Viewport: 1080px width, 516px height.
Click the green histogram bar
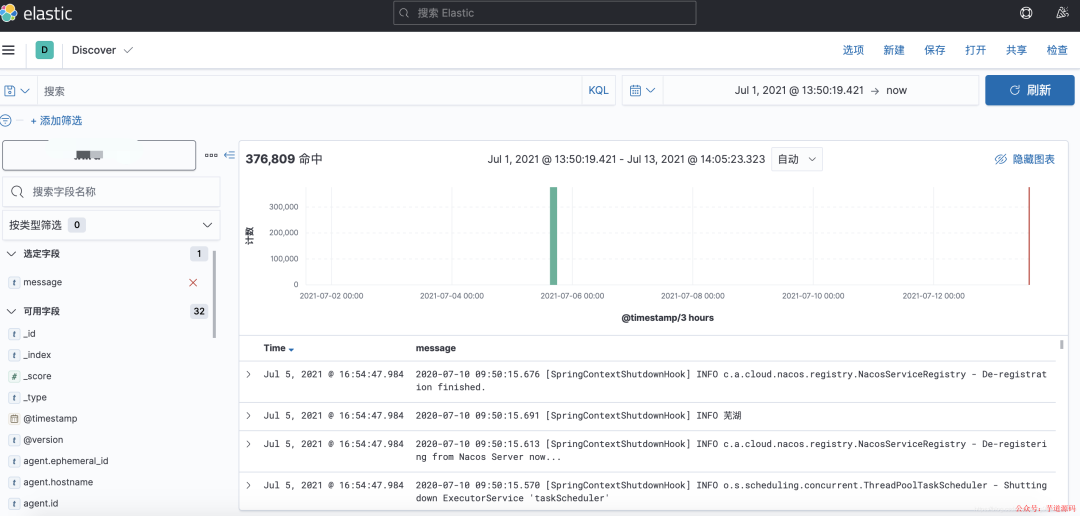point(553,236)
